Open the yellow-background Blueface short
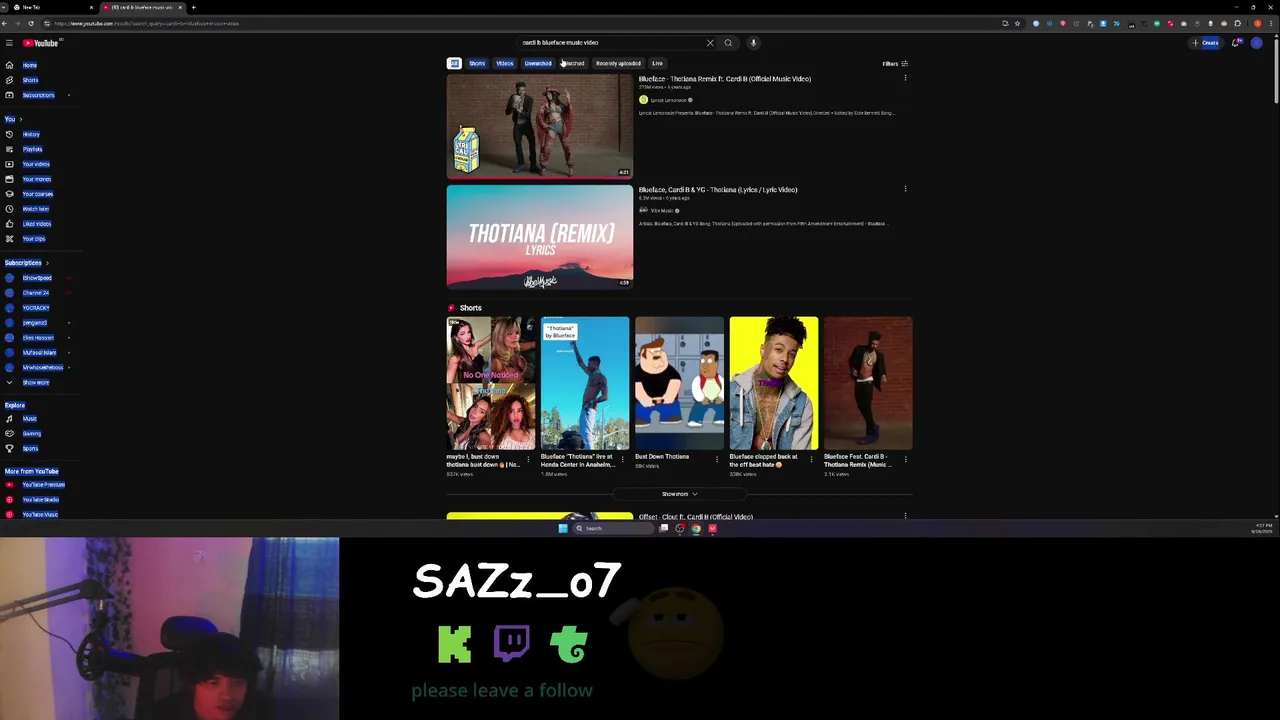The image size is (1280, 720). click(x=773, y=384)
